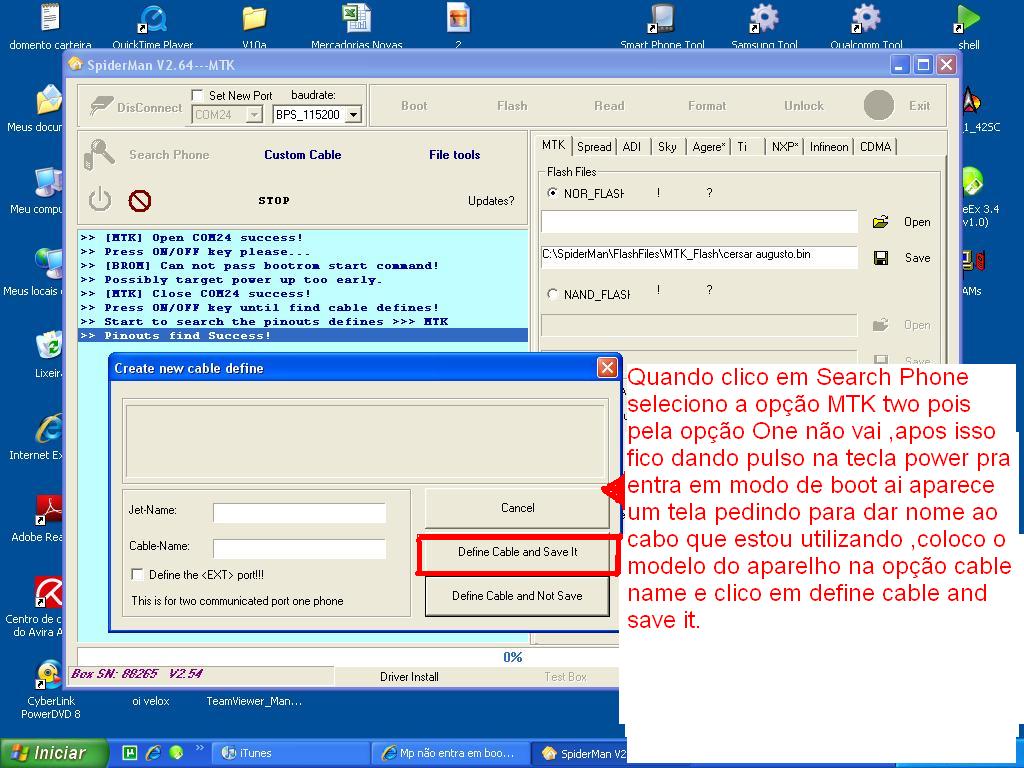The height and width of the screenshot is (768, 1024).
Task: Click the red STOP prohibition icon
Action: [140, 201]
